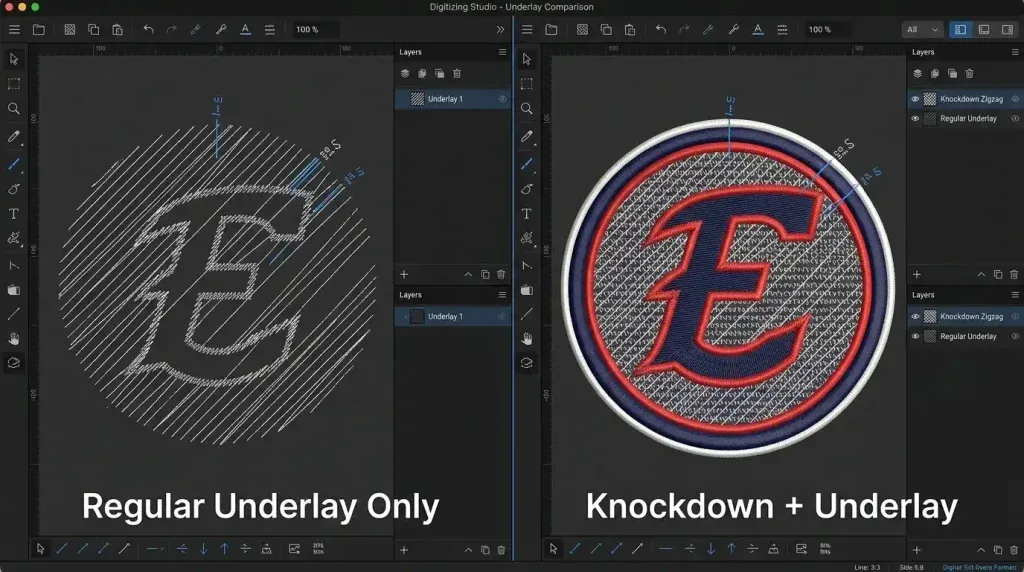Select the hand pan tool in left pane sidebar
The height and width of the screenshot is (572, 1024).
(x=14, y=338)
